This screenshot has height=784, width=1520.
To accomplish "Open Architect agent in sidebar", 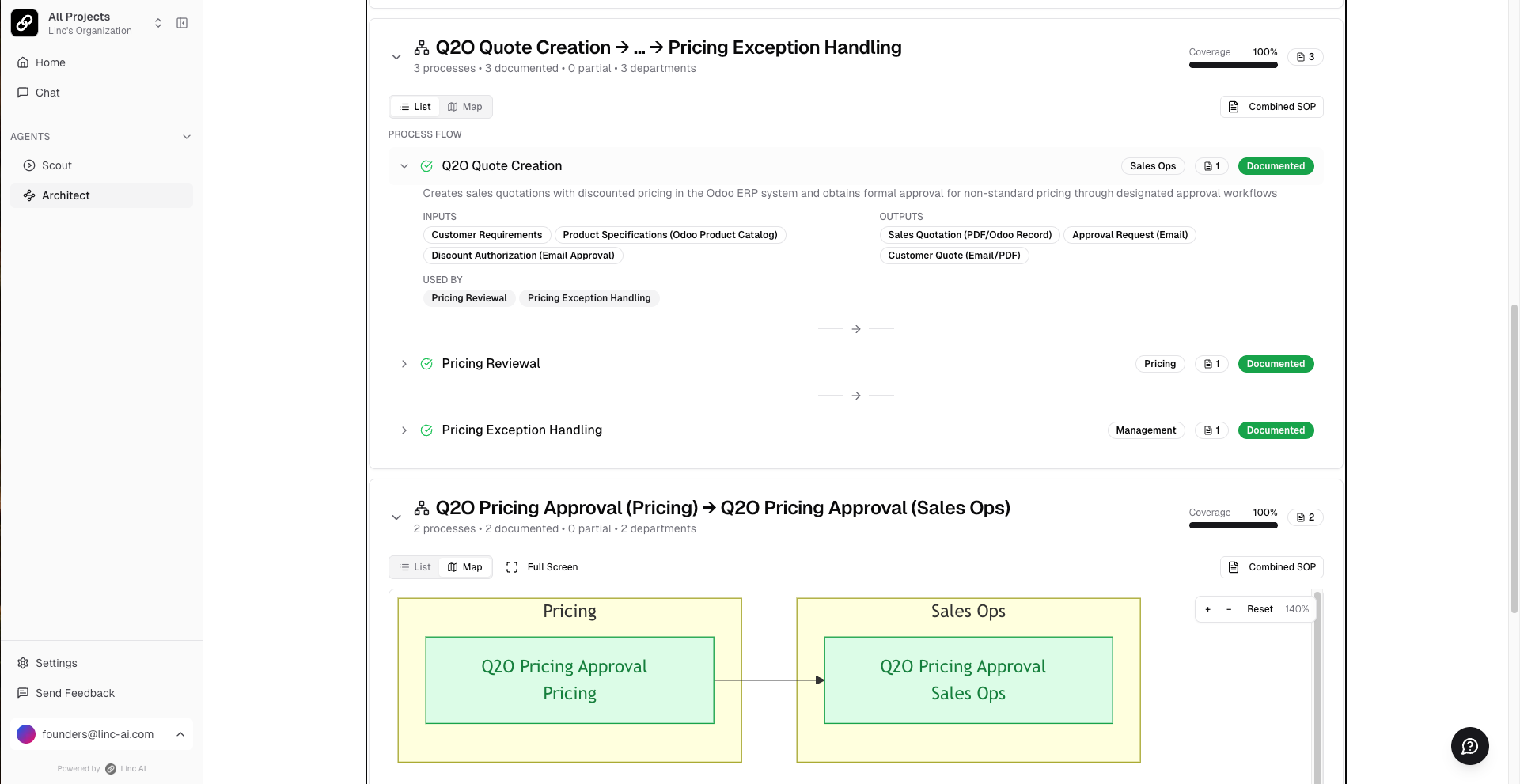I will tap(66, 195).
